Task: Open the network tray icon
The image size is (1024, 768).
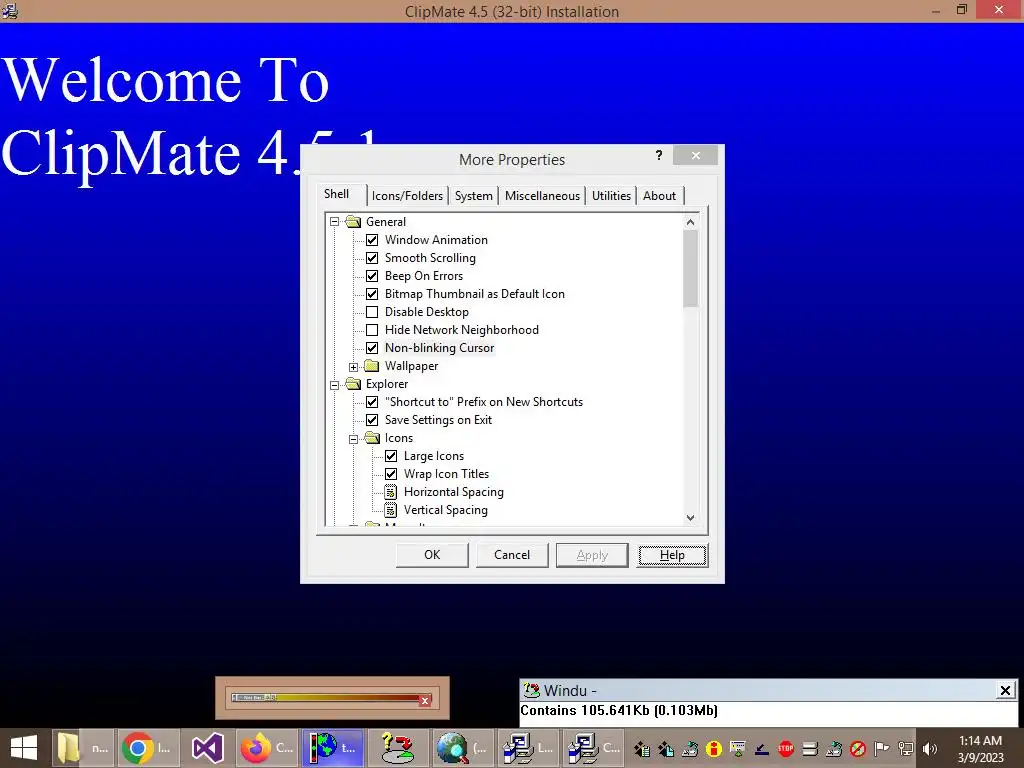Action: 905,748
